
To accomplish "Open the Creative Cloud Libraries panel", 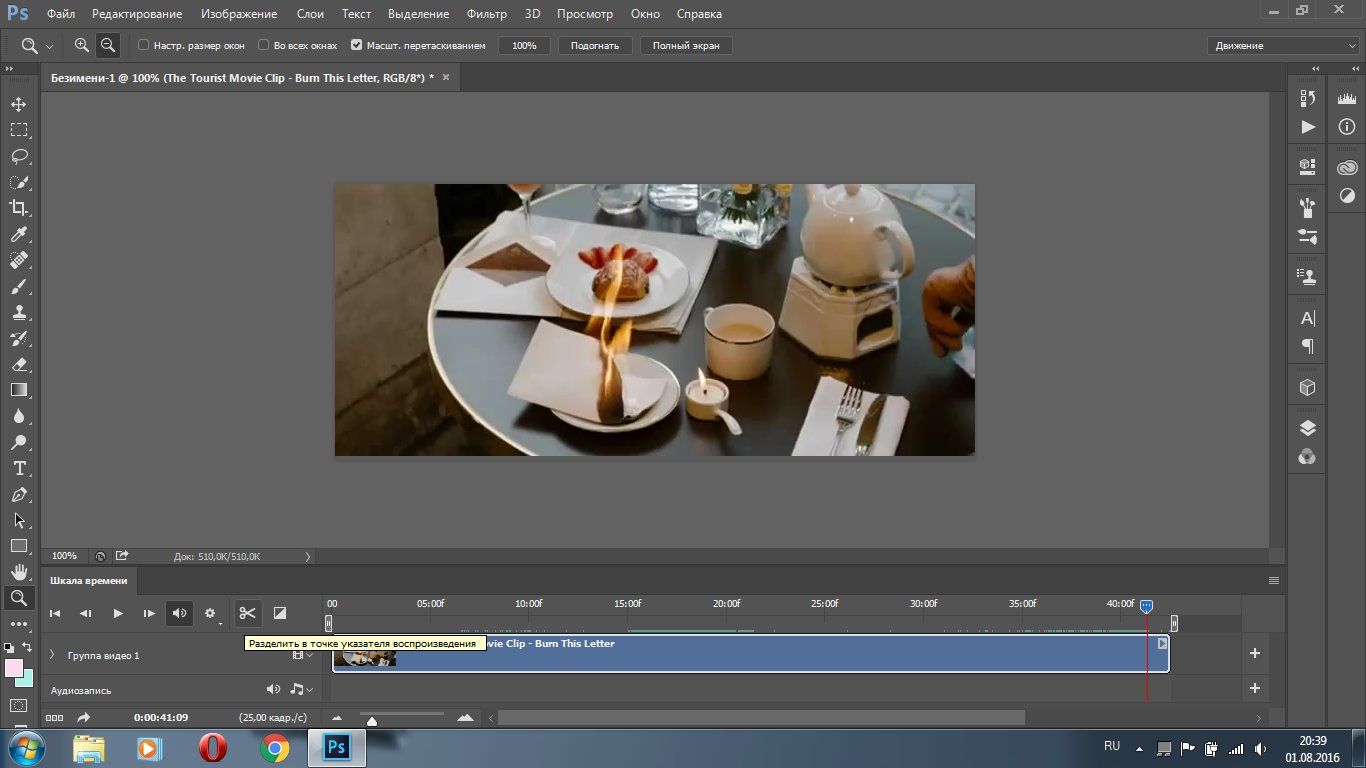I will point(1347,168).
